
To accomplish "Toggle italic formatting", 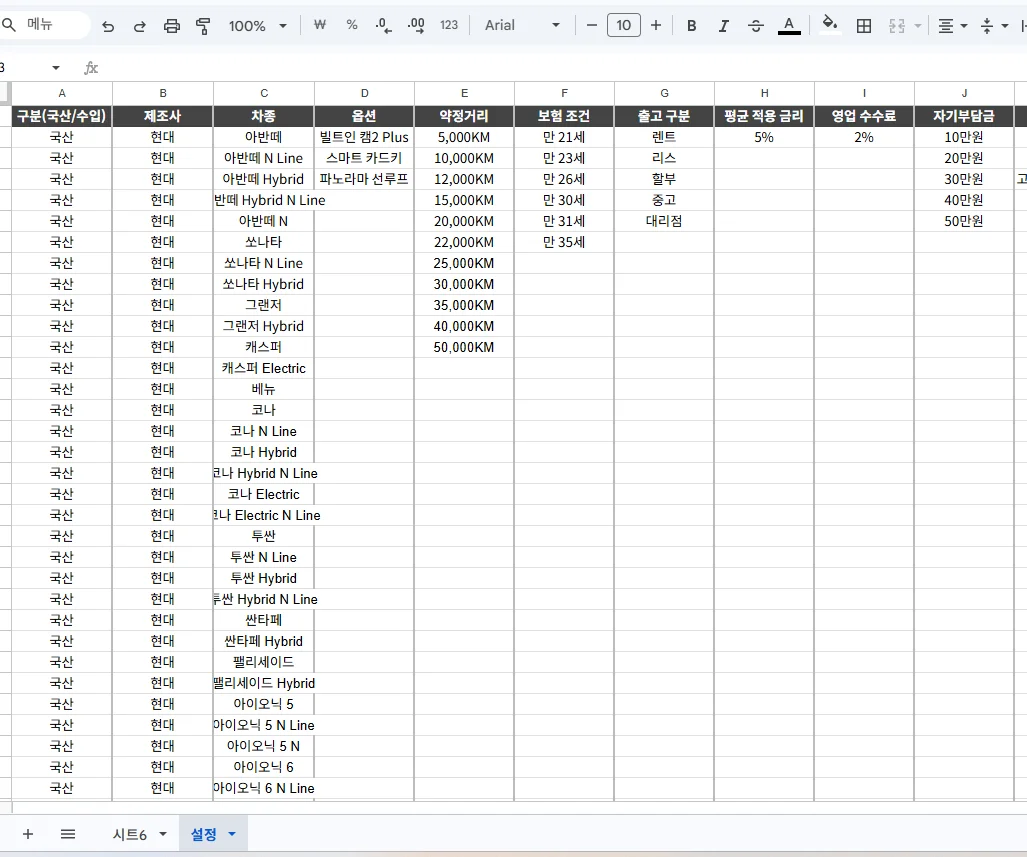I will click(723, 25).
